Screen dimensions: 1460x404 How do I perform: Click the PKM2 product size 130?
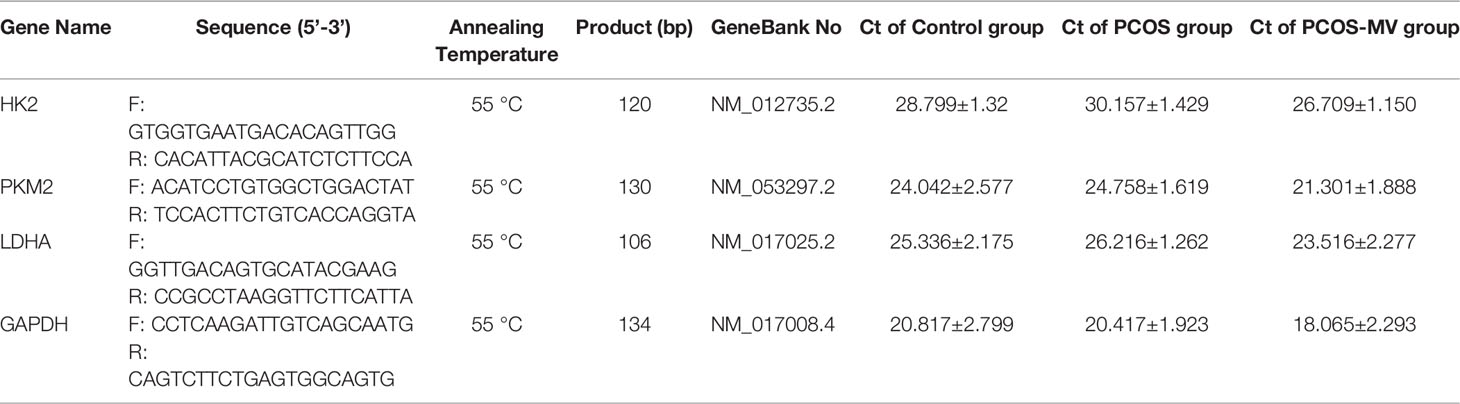pos(634,186)
